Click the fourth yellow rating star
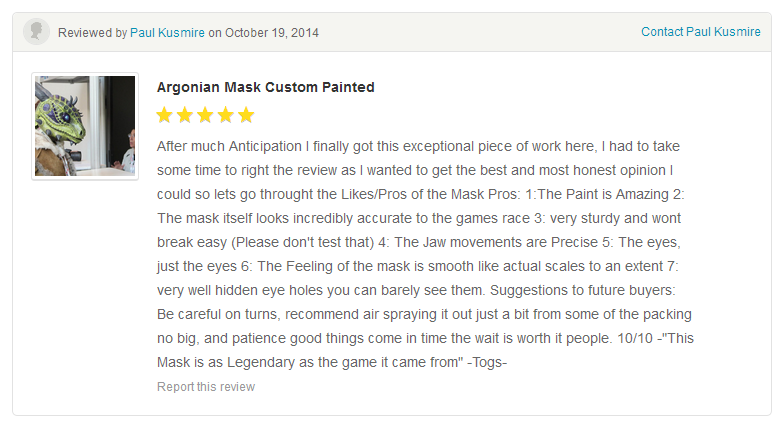This screenshot has width=780, height=427. [x=225, y=115]
